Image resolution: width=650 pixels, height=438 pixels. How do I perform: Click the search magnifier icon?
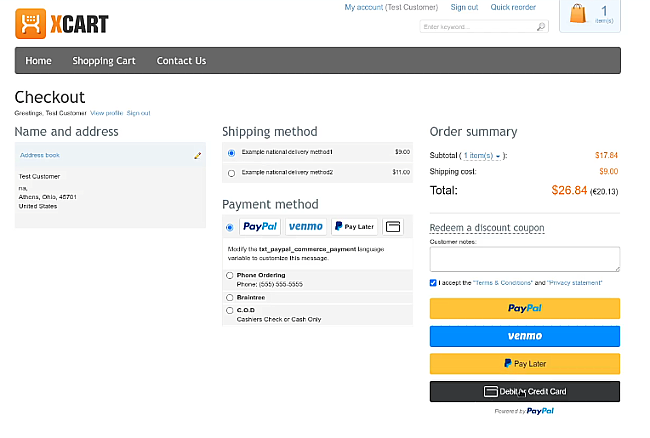coord(541,27)
